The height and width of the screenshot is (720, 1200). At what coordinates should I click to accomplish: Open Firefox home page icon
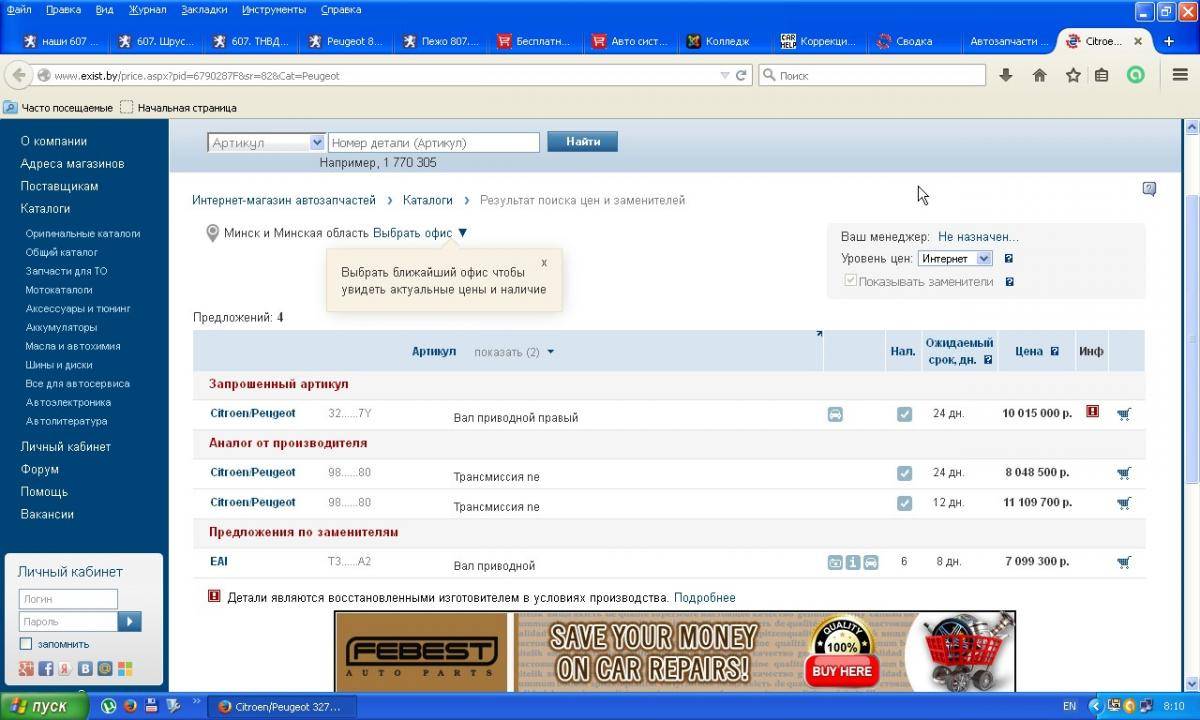[x=1039, y=75]
